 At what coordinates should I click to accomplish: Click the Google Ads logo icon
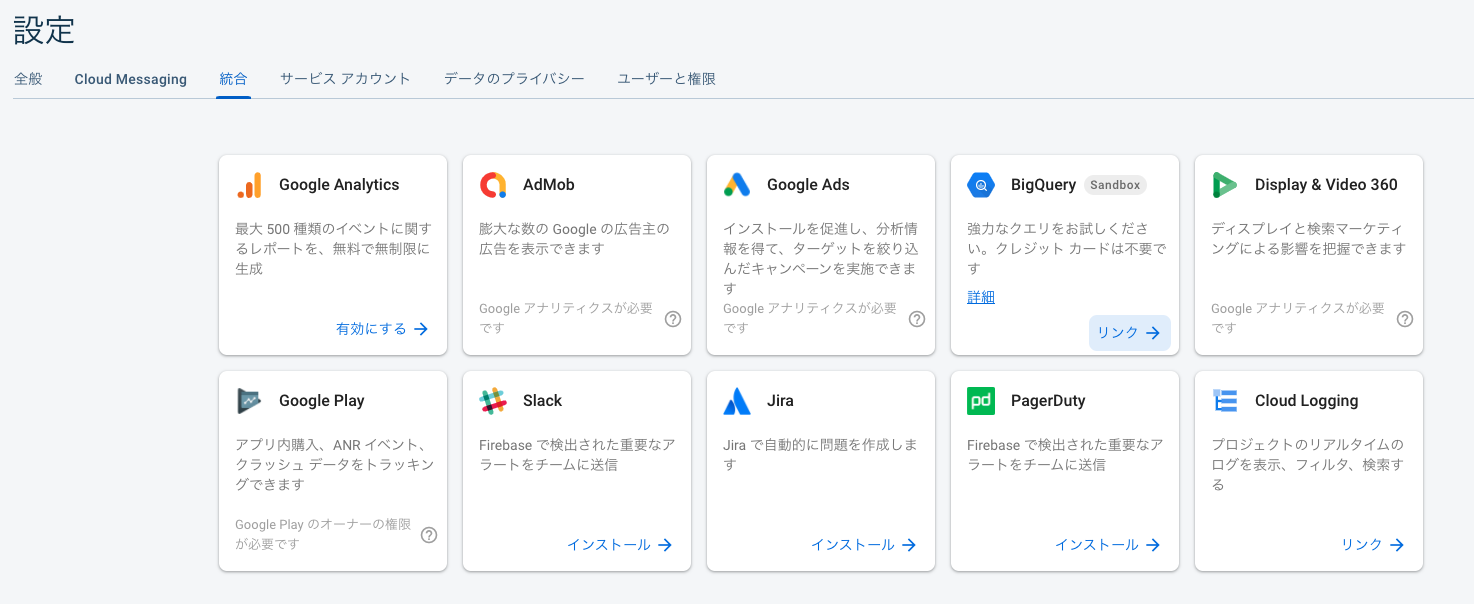[737, 185]
